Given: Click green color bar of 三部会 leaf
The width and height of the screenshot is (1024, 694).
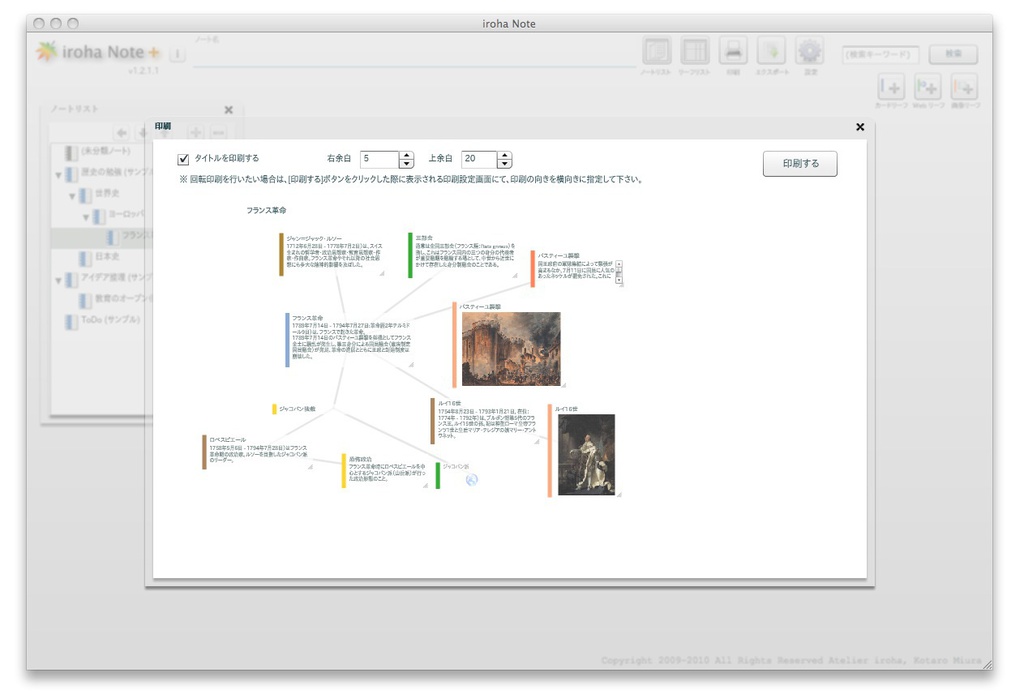Looking at the screenshot, I should (x=410, y=255).
